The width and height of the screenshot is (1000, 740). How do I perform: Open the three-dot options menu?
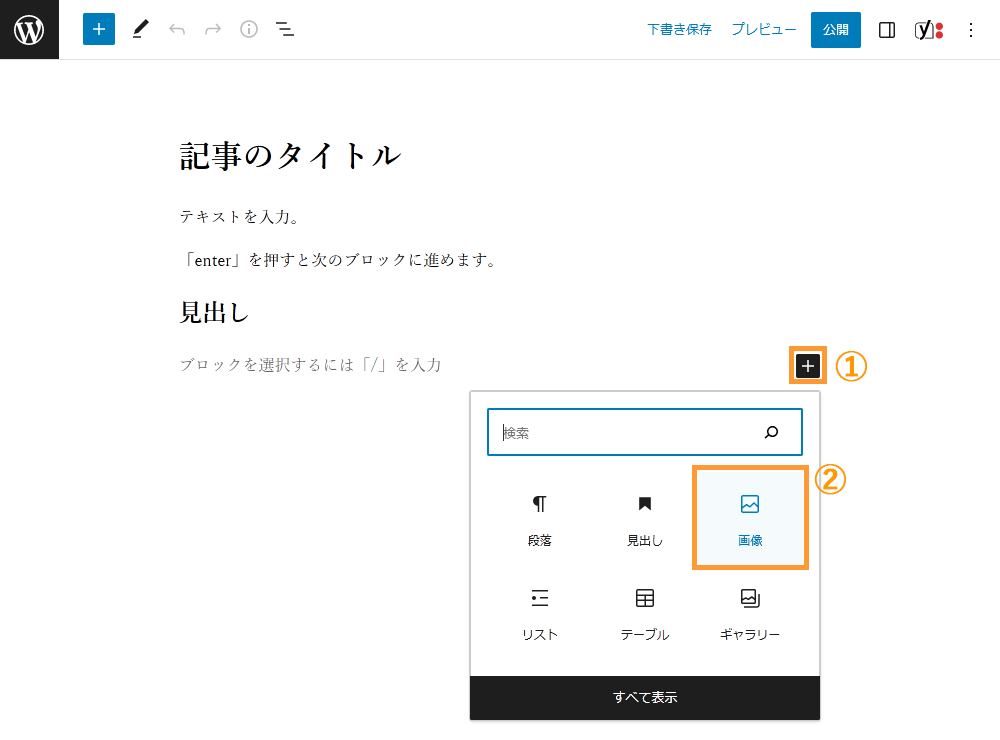[970, 29]
